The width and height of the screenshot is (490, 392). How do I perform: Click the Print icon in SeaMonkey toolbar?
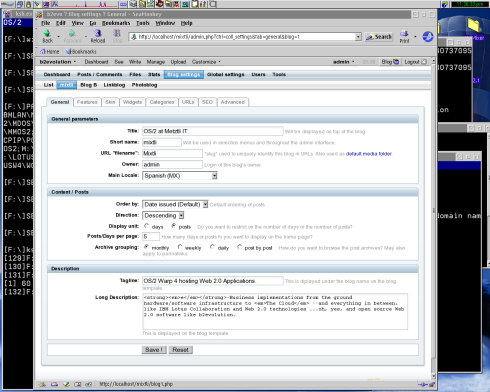click(404, 33)
